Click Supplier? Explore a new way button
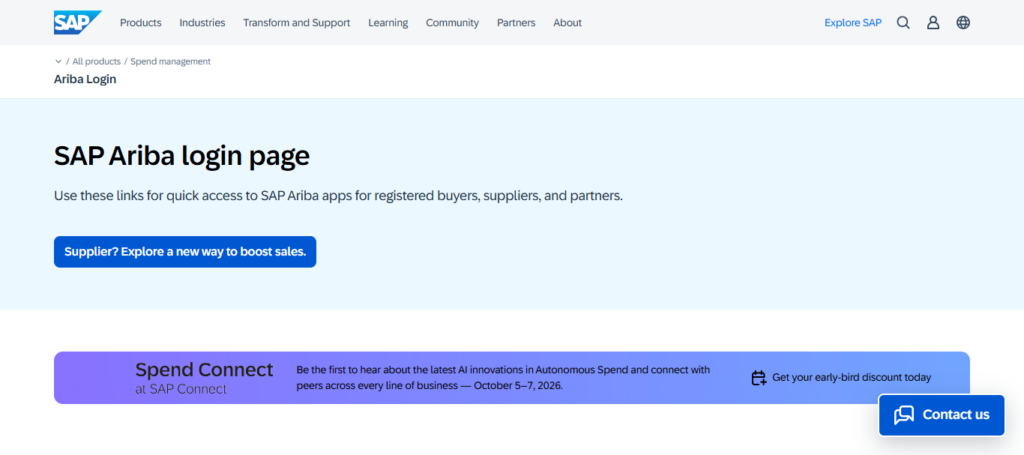The image size is (1024, 455). click(x=185, y=252)
